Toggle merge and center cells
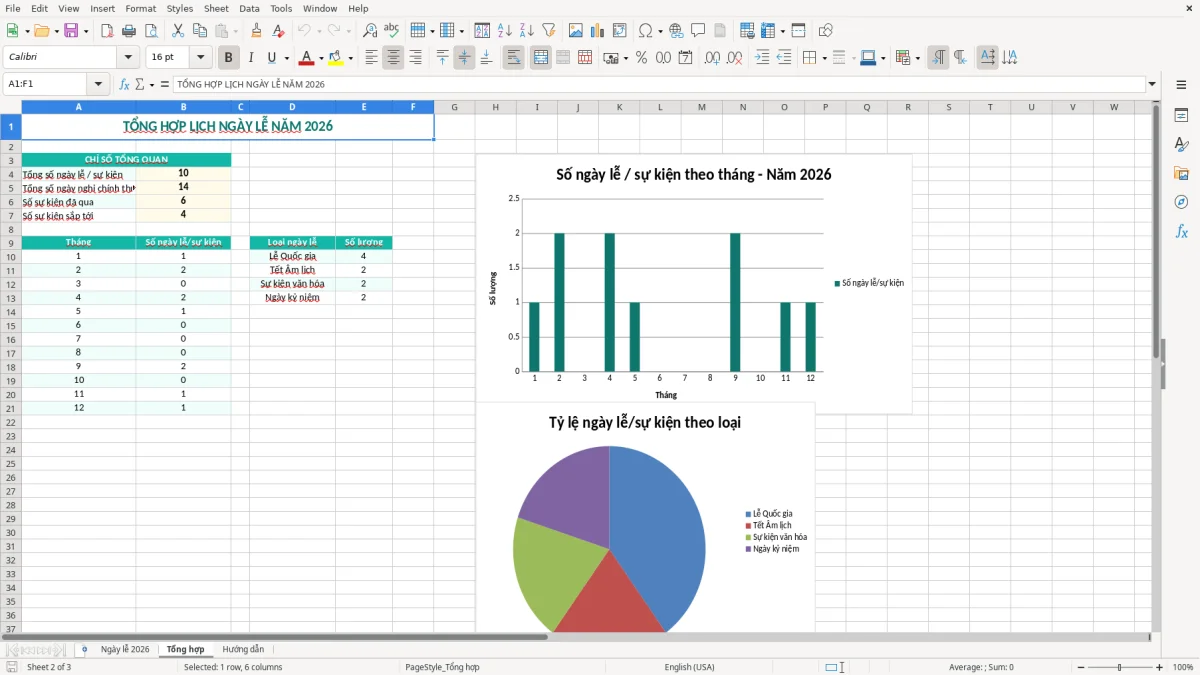 tap(541, 58)
